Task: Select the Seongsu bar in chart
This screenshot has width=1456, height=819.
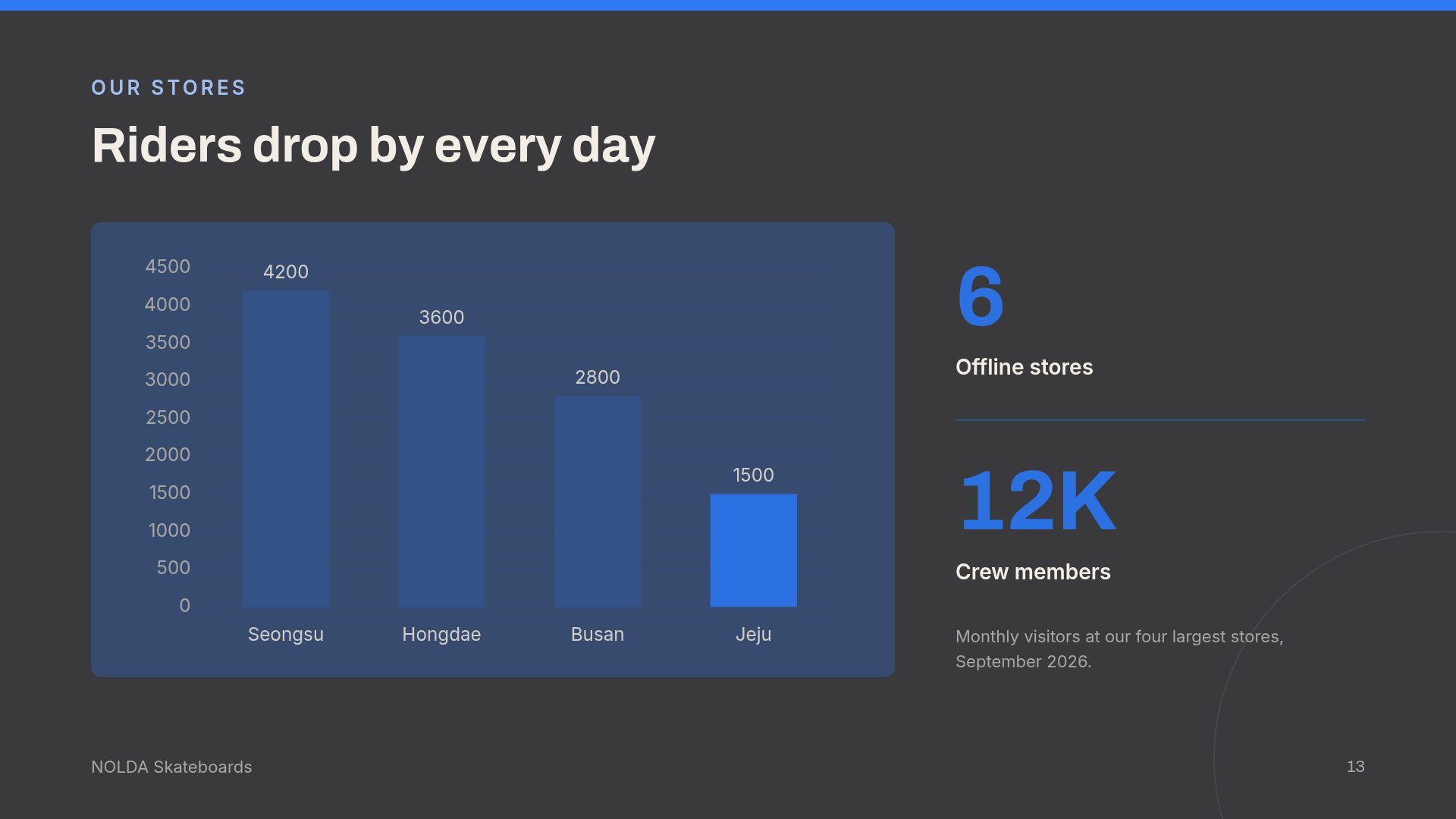Action: pos(286,448)
